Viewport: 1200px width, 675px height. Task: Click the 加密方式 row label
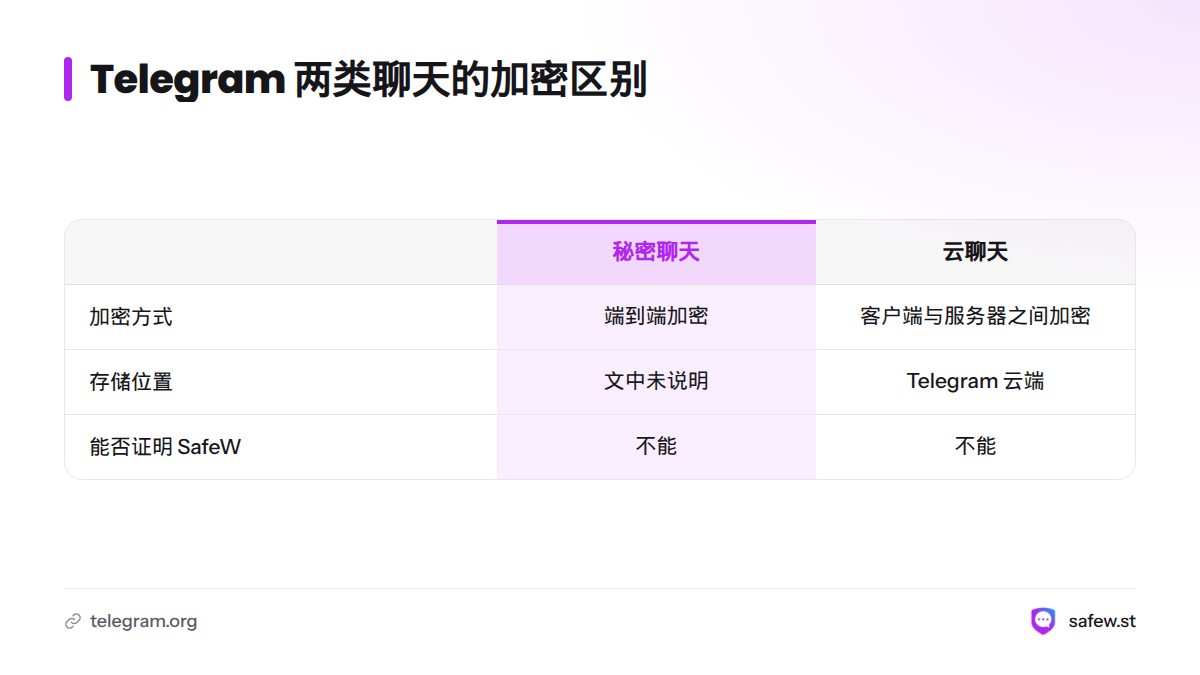[131, 317]
